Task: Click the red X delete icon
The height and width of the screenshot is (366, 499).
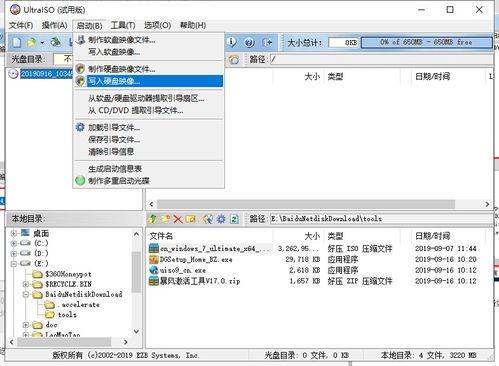Action: pos(178,219)
